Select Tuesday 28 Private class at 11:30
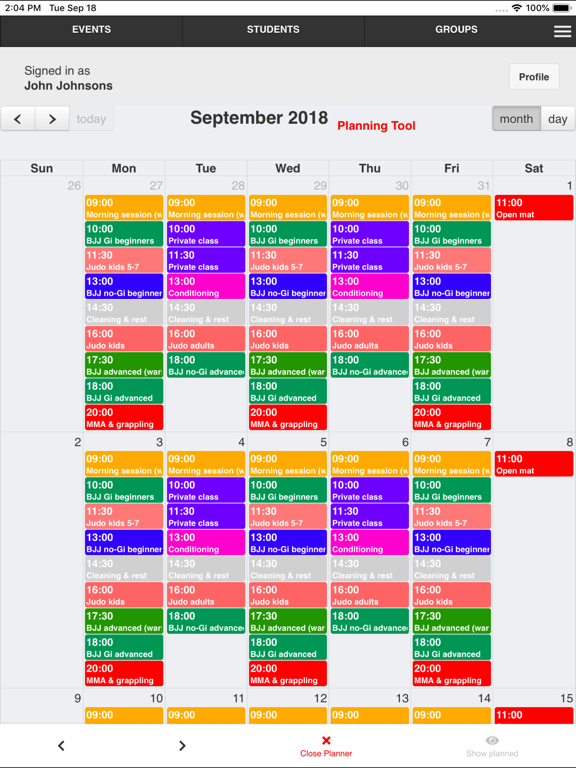 pos(206,261)
